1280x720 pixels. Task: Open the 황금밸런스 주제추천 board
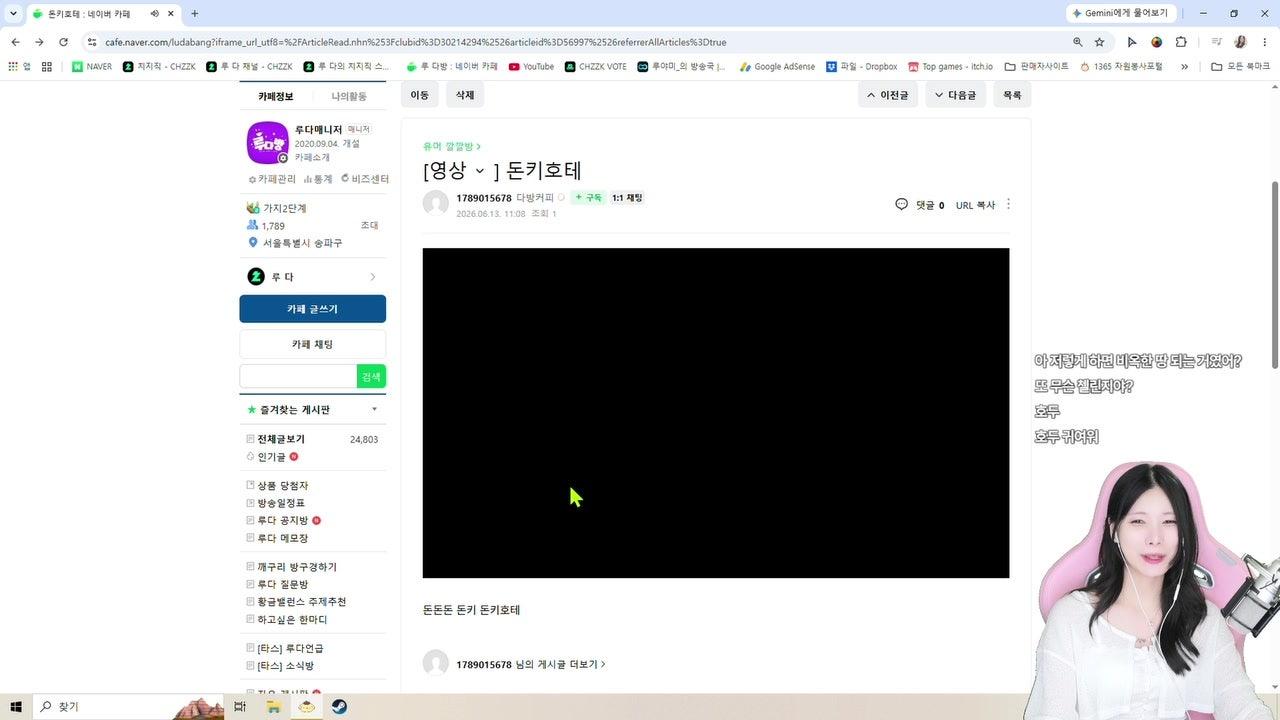(302, 602)
